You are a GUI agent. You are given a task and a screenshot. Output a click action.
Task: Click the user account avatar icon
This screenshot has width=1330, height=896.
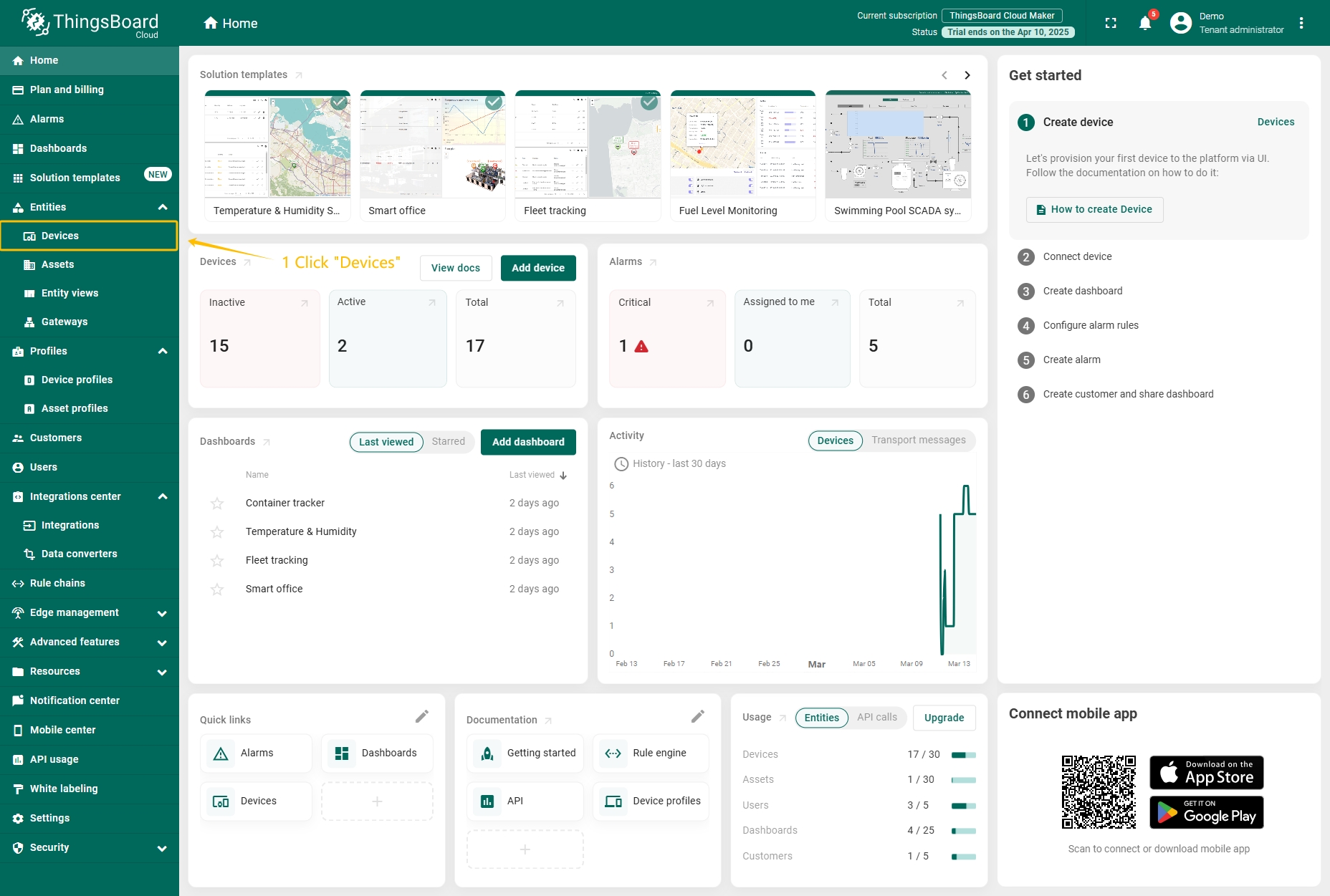pos(1180,23)
